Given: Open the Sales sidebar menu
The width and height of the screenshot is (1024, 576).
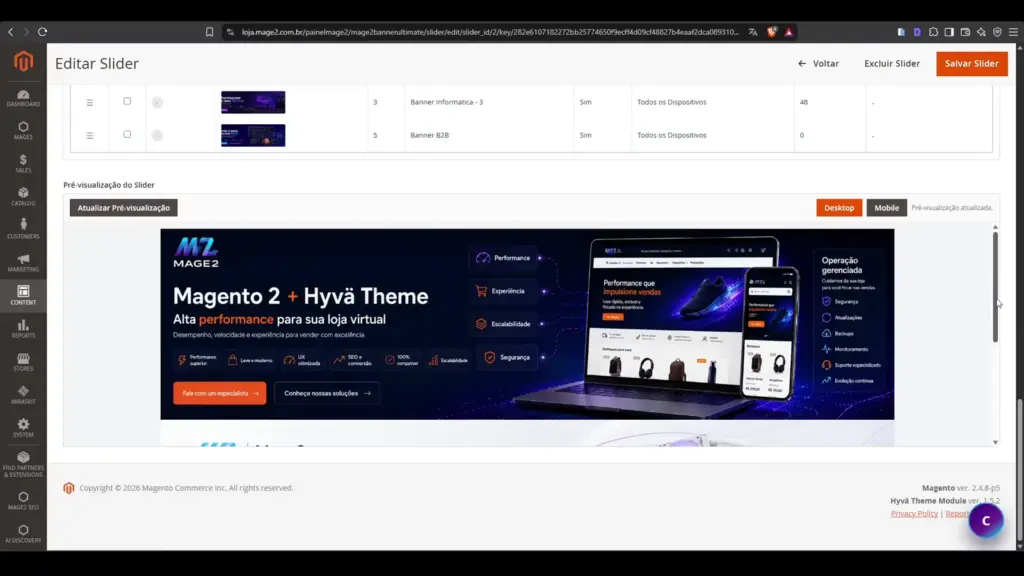Looking at the screenshot, I should tap(23, 164).
